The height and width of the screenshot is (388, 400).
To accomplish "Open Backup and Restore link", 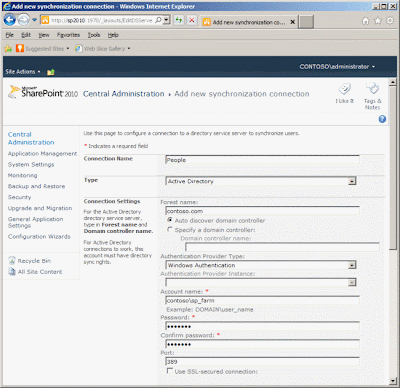I will 36,186.
